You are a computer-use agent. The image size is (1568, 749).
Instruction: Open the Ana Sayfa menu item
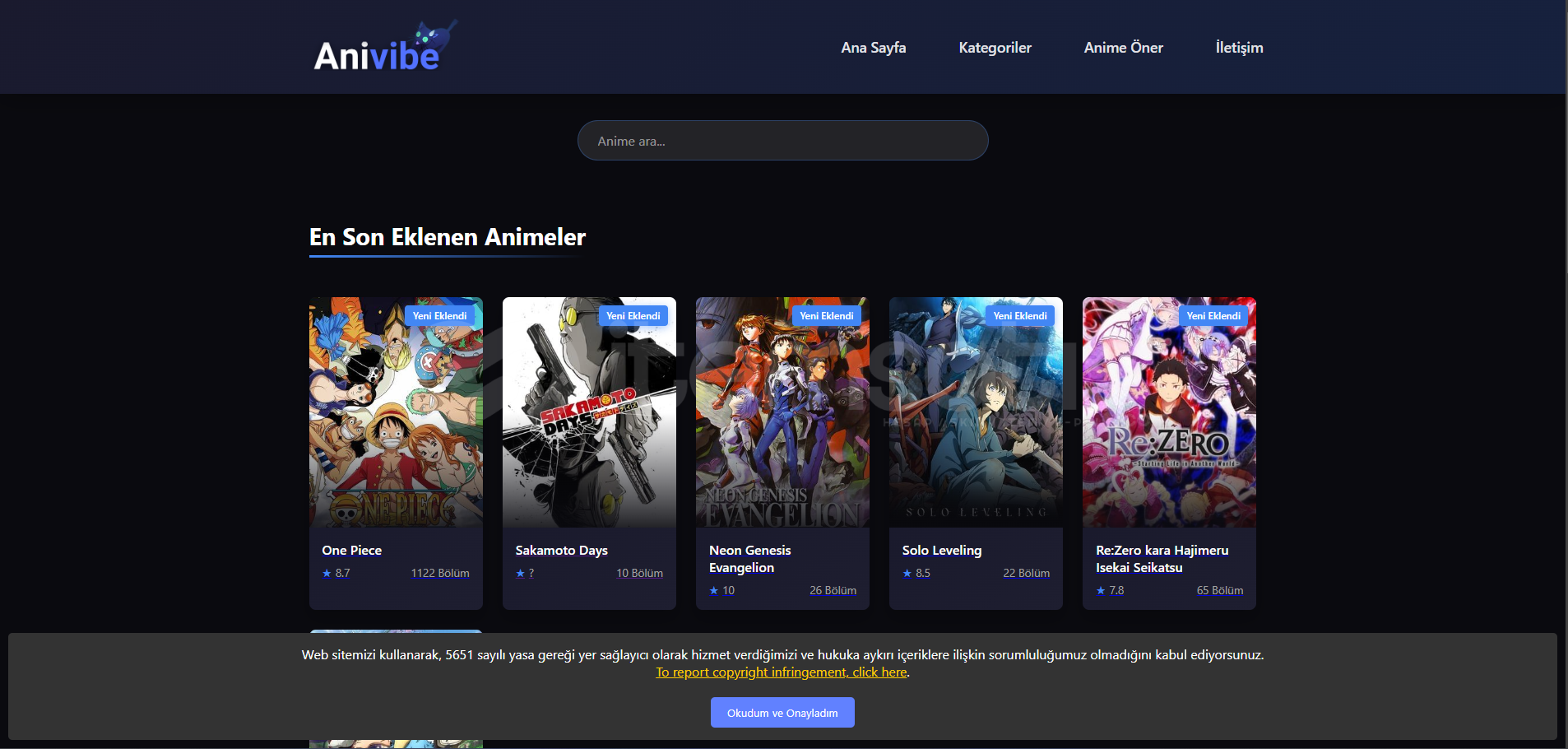point(873,48)
